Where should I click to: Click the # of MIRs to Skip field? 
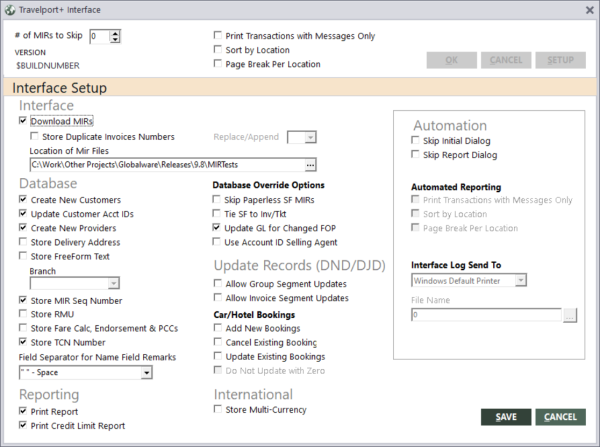tap(100, 36)
